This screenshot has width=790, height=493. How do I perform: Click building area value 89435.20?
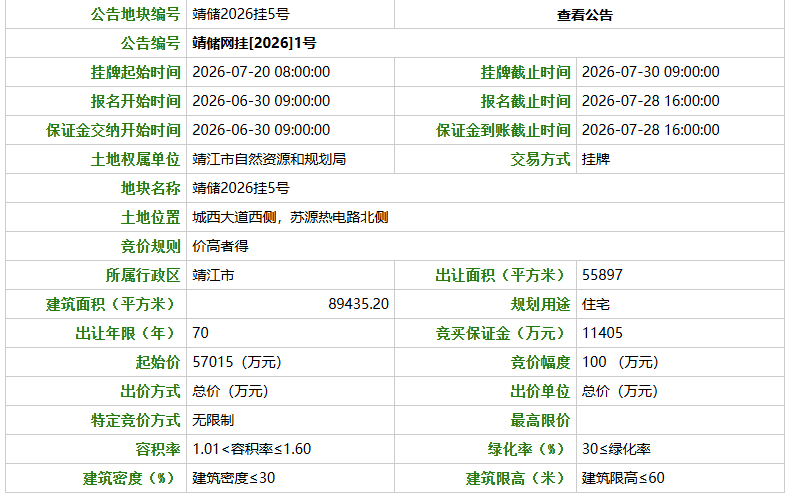click(358, 304)
